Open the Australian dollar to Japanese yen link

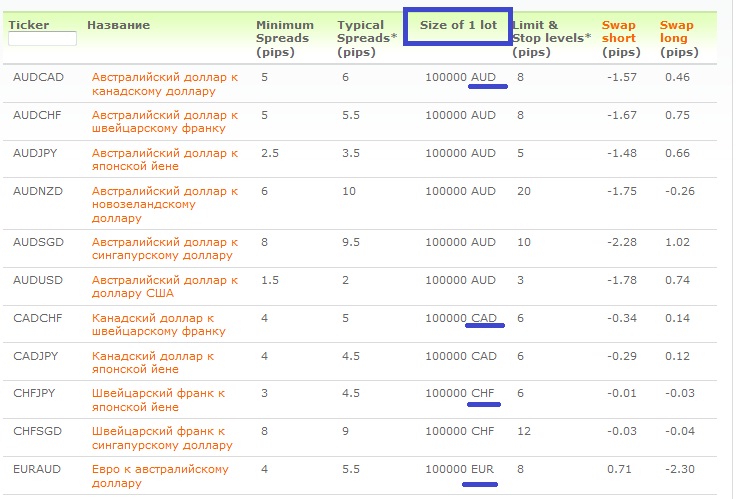click(164, 160)
